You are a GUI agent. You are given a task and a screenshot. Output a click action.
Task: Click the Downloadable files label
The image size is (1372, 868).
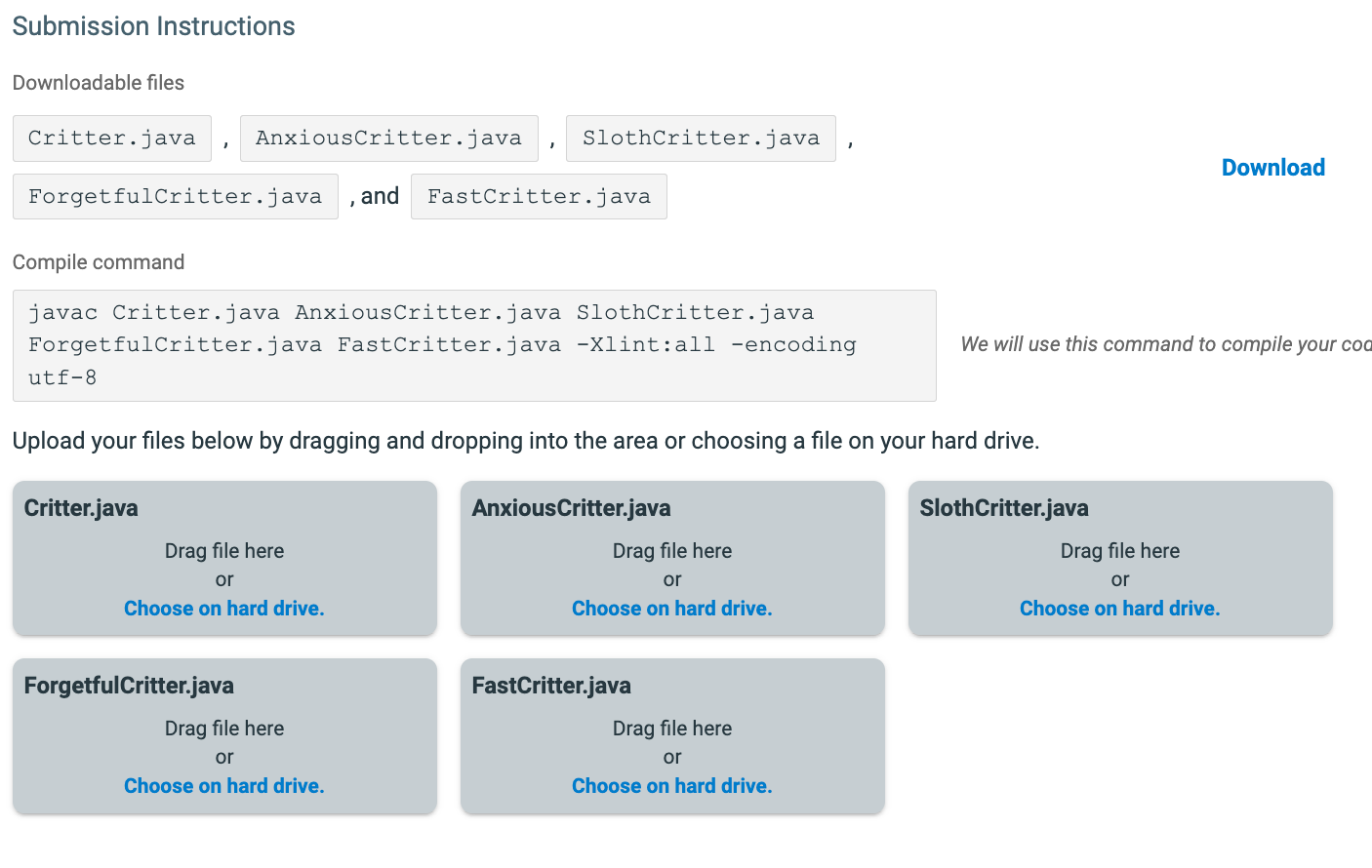pyautogui.click(x=99, y=83)
